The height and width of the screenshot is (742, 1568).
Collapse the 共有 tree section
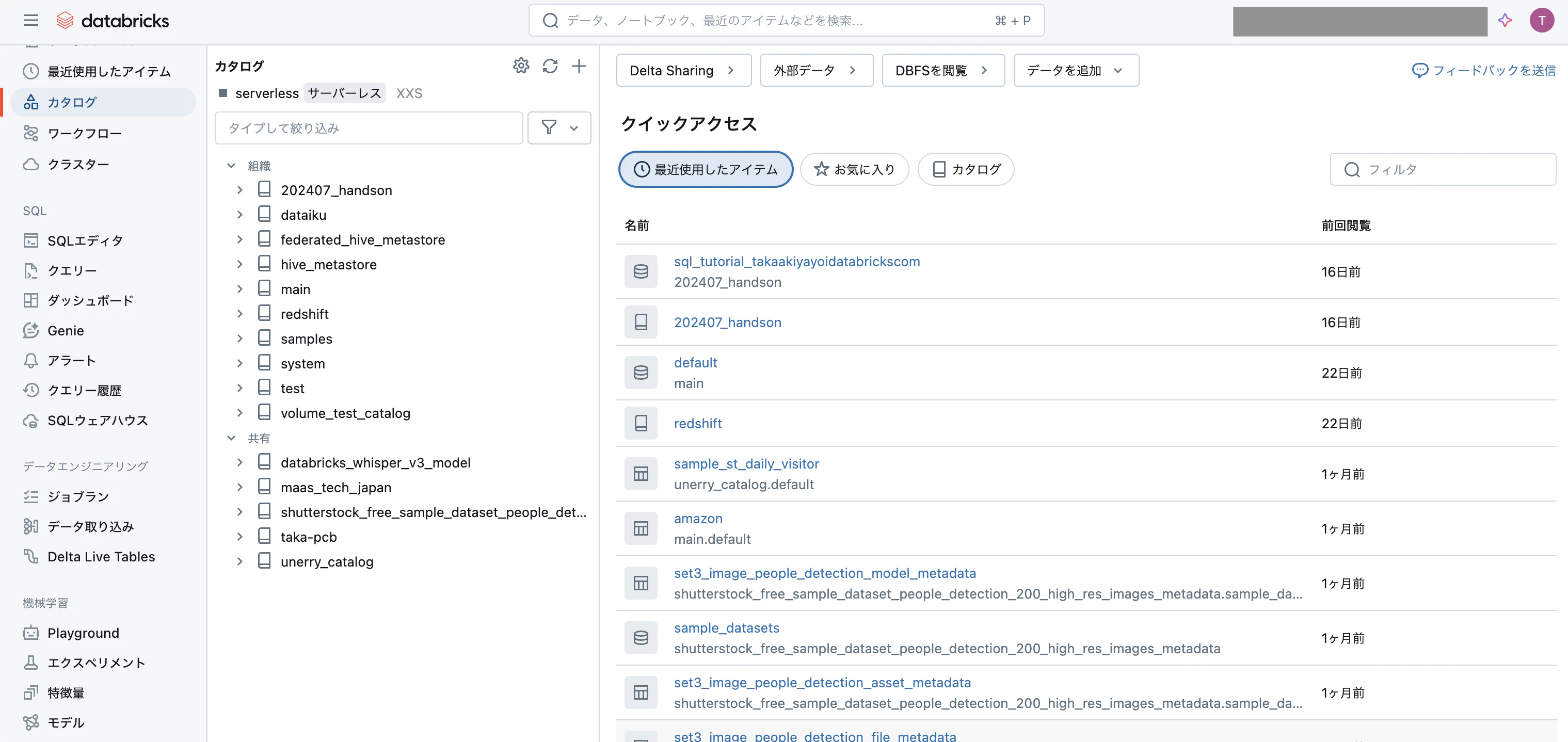tap(231, 438)
